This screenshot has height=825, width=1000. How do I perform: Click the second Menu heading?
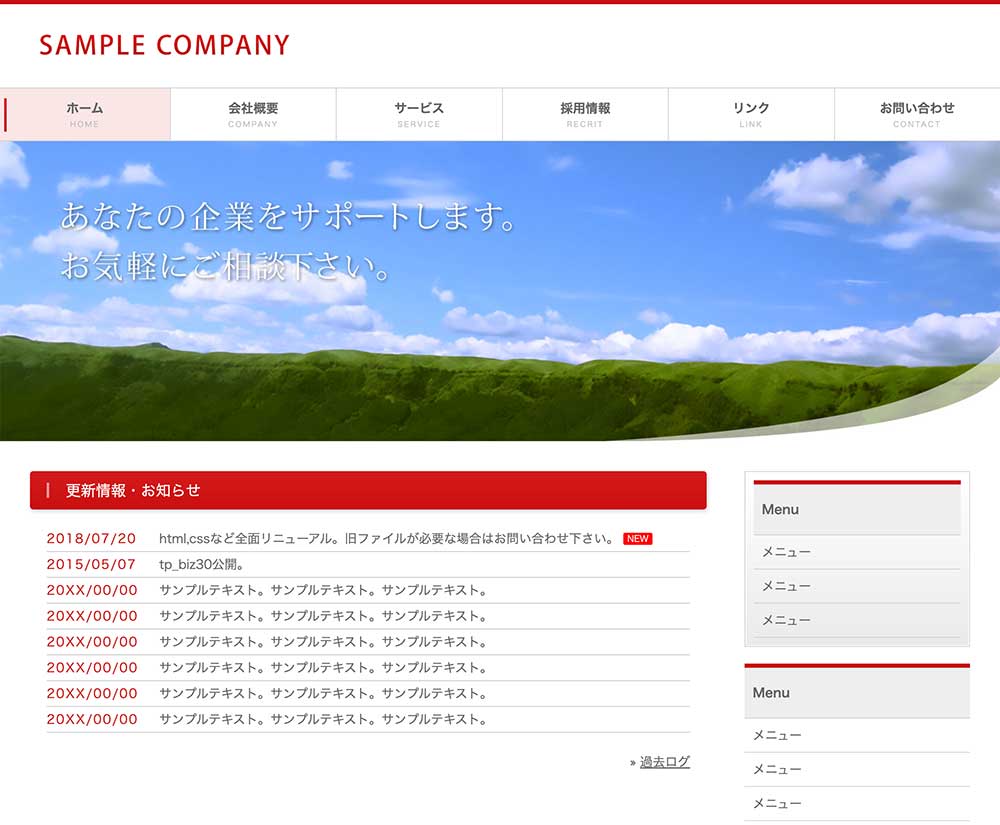[x=857, y=692]
